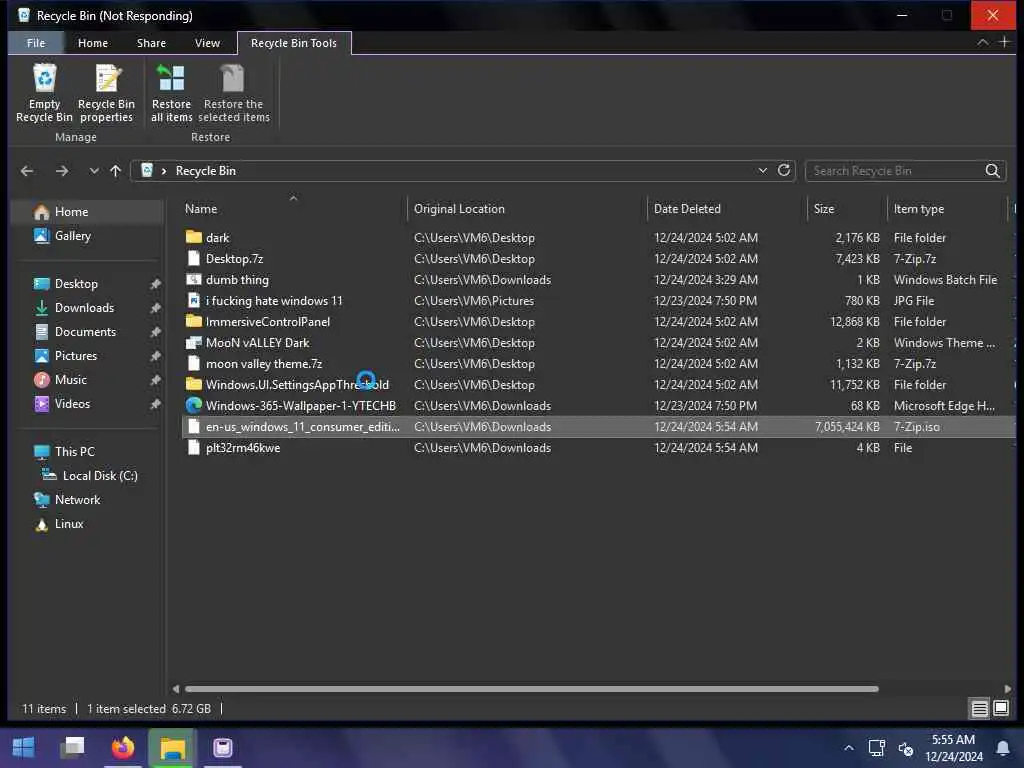The height and width of the screenshot is (768, 1024).
Task: Select the dumb thing batch file
Action: [x=237, y=280]
